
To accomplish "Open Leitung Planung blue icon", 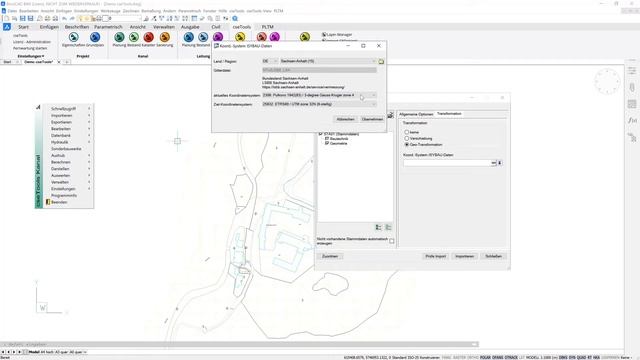I will (189, 38).
